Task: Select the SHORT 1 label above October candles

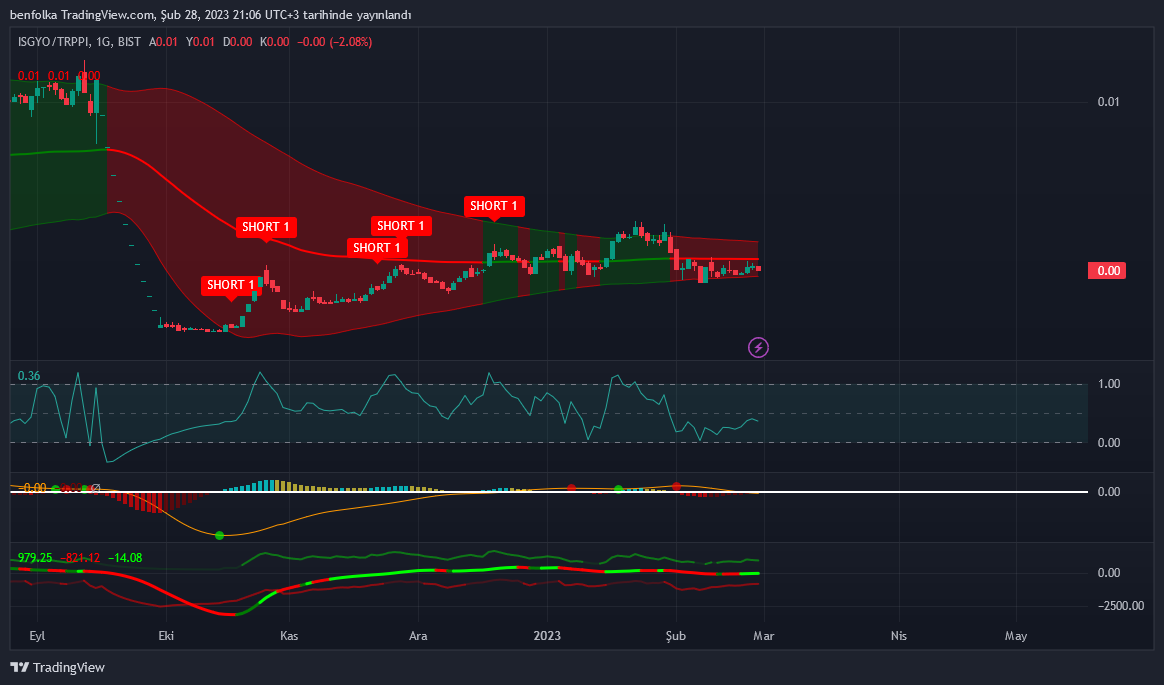Action: point(230,285)
